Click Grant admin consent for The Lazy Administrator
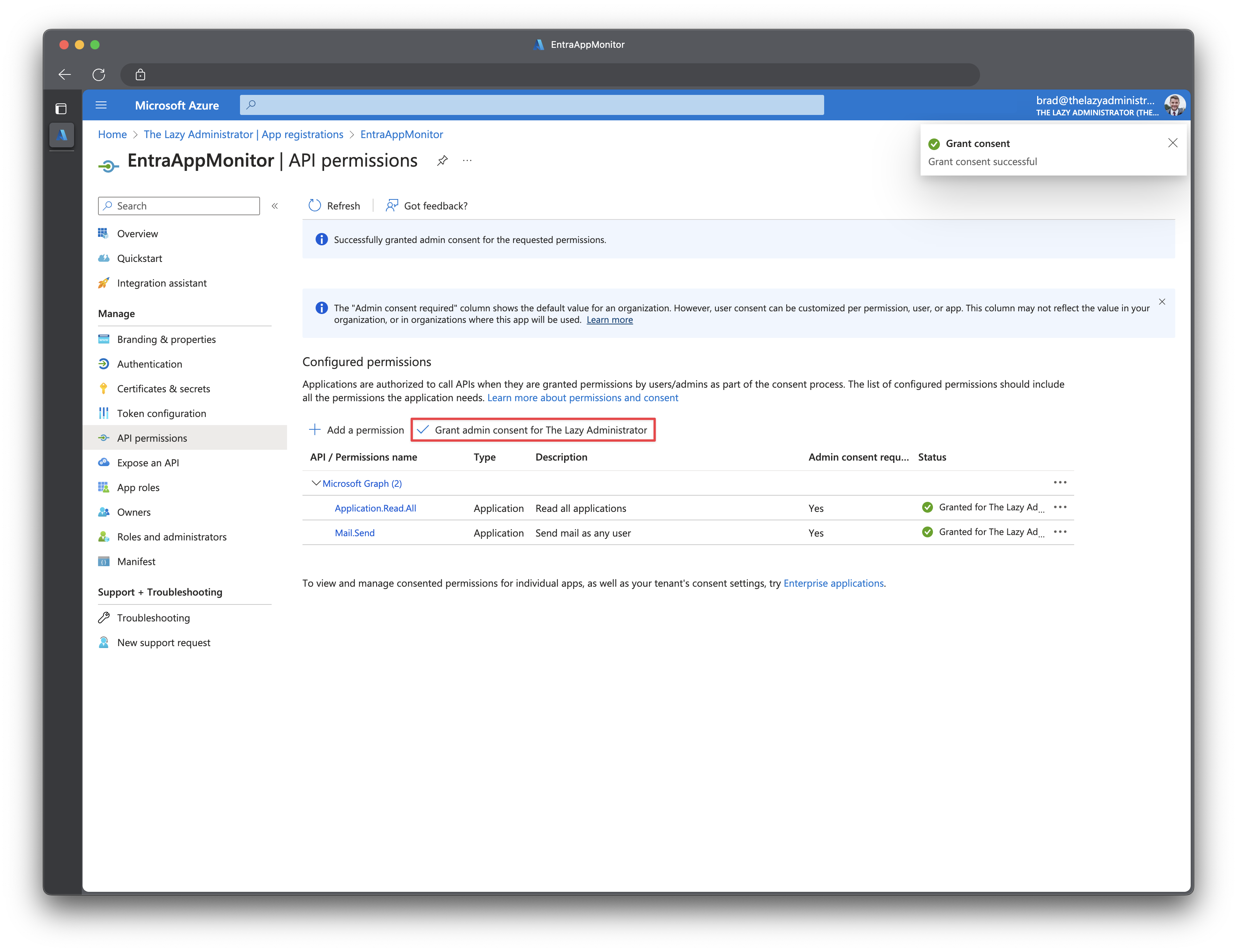The height and width of the screenshot is (952, 1237). [x=532, y=430]
